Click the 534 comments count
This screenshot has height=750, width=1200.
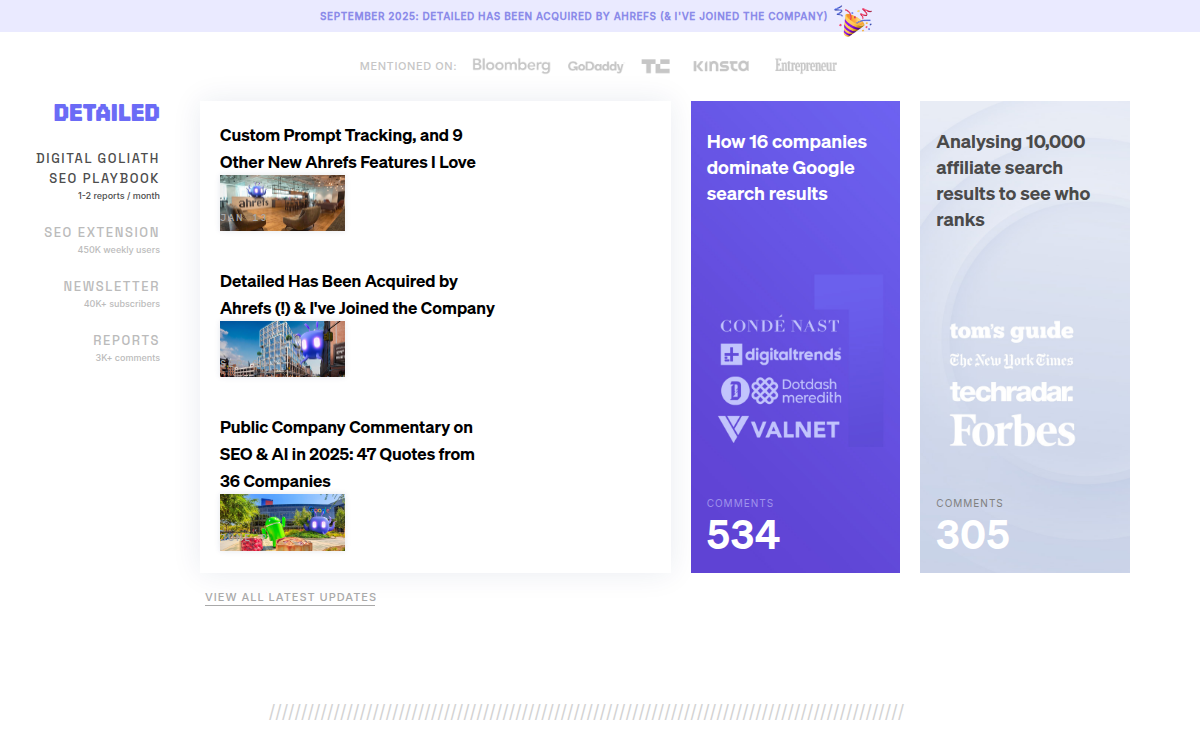(743, 535)
